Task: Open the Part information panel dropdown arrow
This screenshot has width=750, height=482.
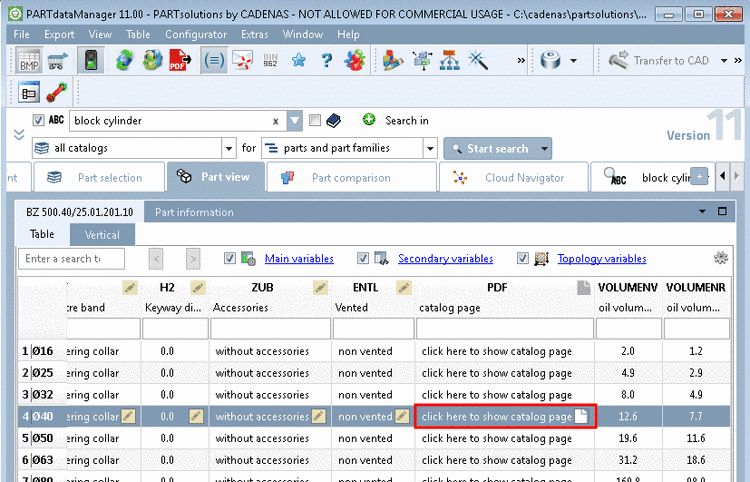Action: click(x=702, y=211)
